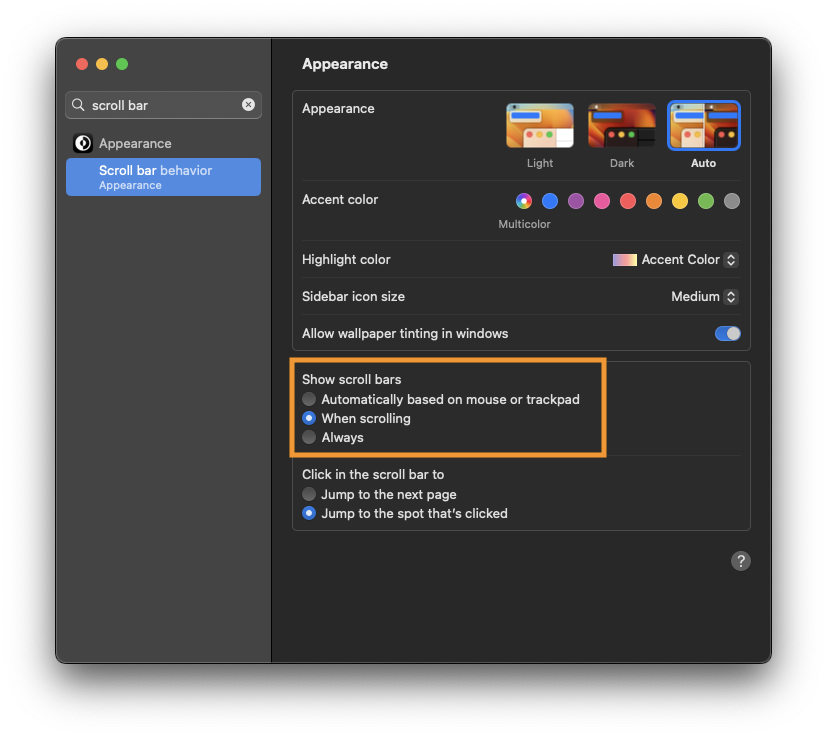Click the Appearance icon in the sidebar
Screen dimensions: 827x737
83,143
